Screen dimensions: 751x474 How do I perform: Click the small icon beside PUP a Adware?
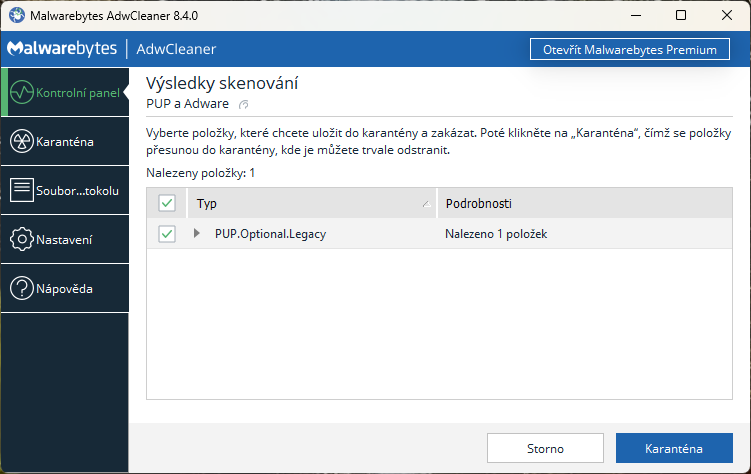coord(243,104)
